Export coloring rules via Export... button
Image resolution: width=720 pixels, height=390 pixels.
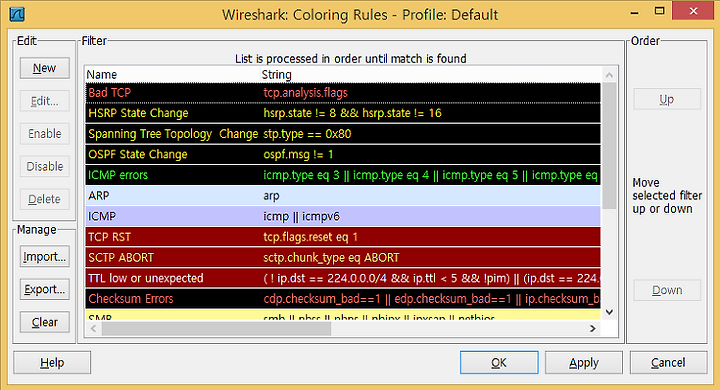point(45,289)
